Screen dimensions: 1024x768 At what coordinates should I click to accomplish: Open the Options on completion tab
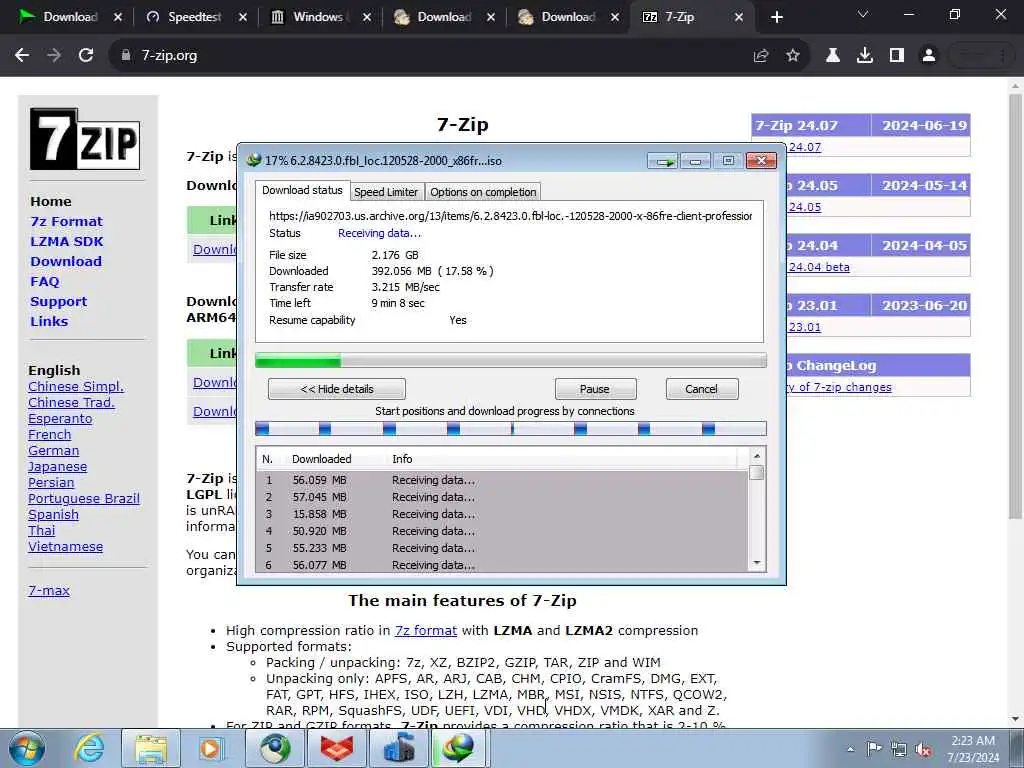[483, 192]
